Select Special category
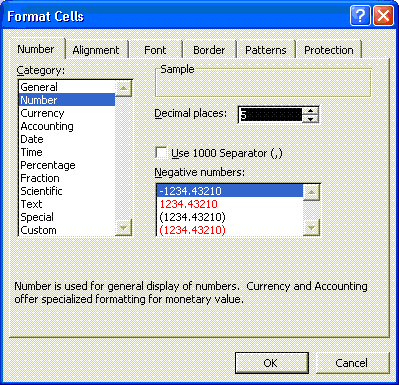The image size is (399, 385). 67,217
